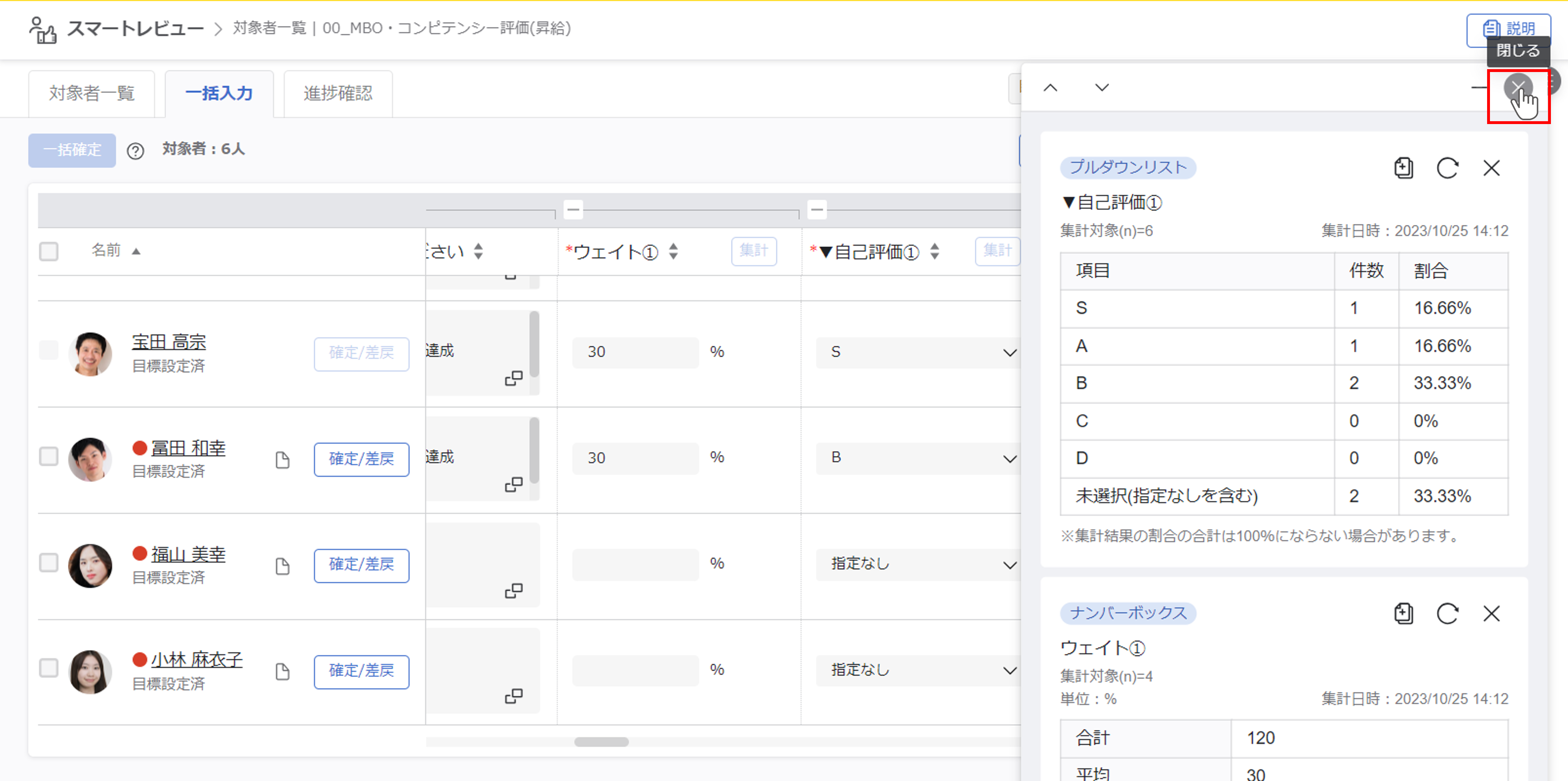
Task: Click empty ウェイト① field for 小林 麻衣子
Action: pyautogui.click(x=635, y=670)
